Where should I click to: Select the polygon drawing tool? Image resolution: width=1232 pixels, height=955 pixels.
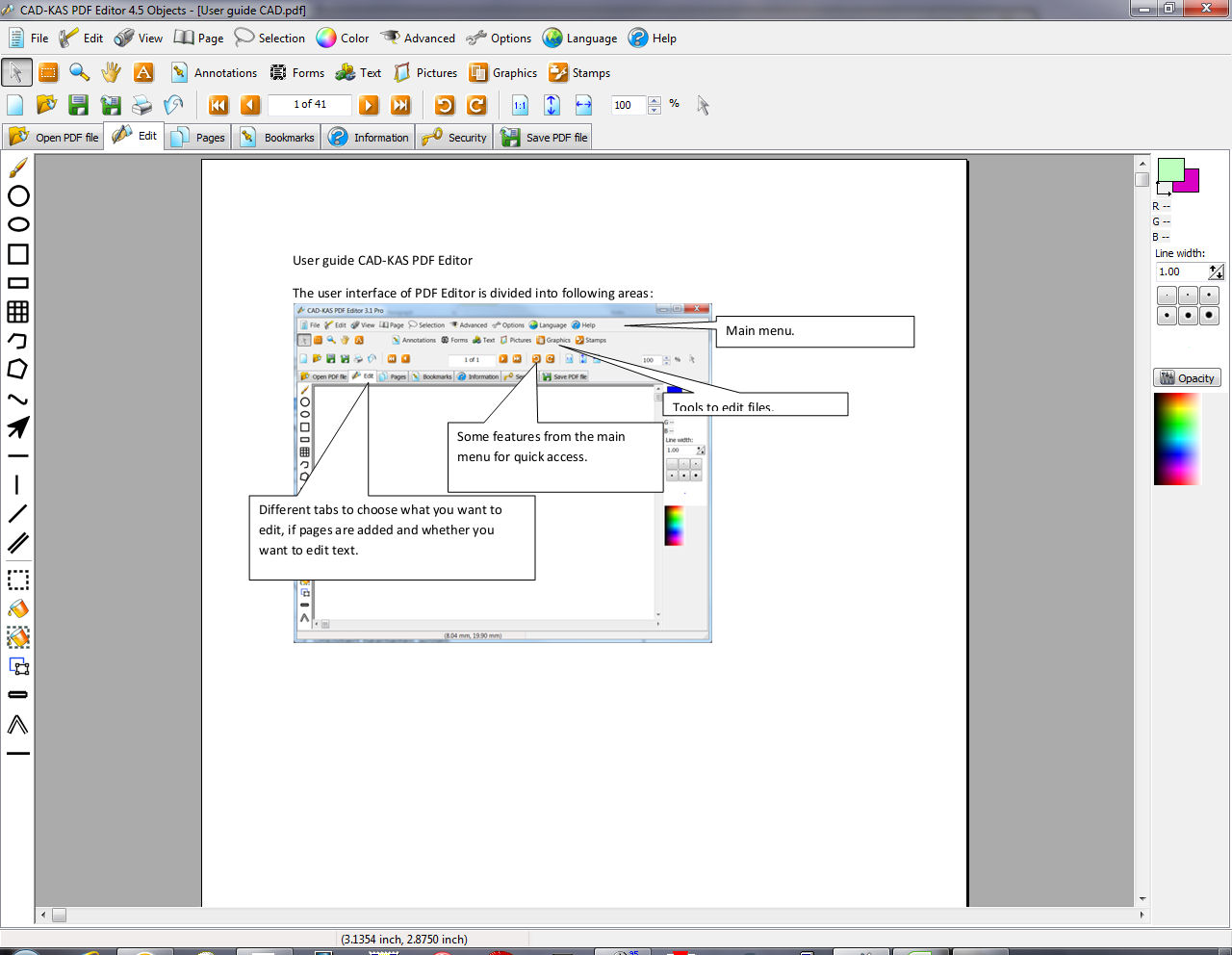tap(16, 368)
